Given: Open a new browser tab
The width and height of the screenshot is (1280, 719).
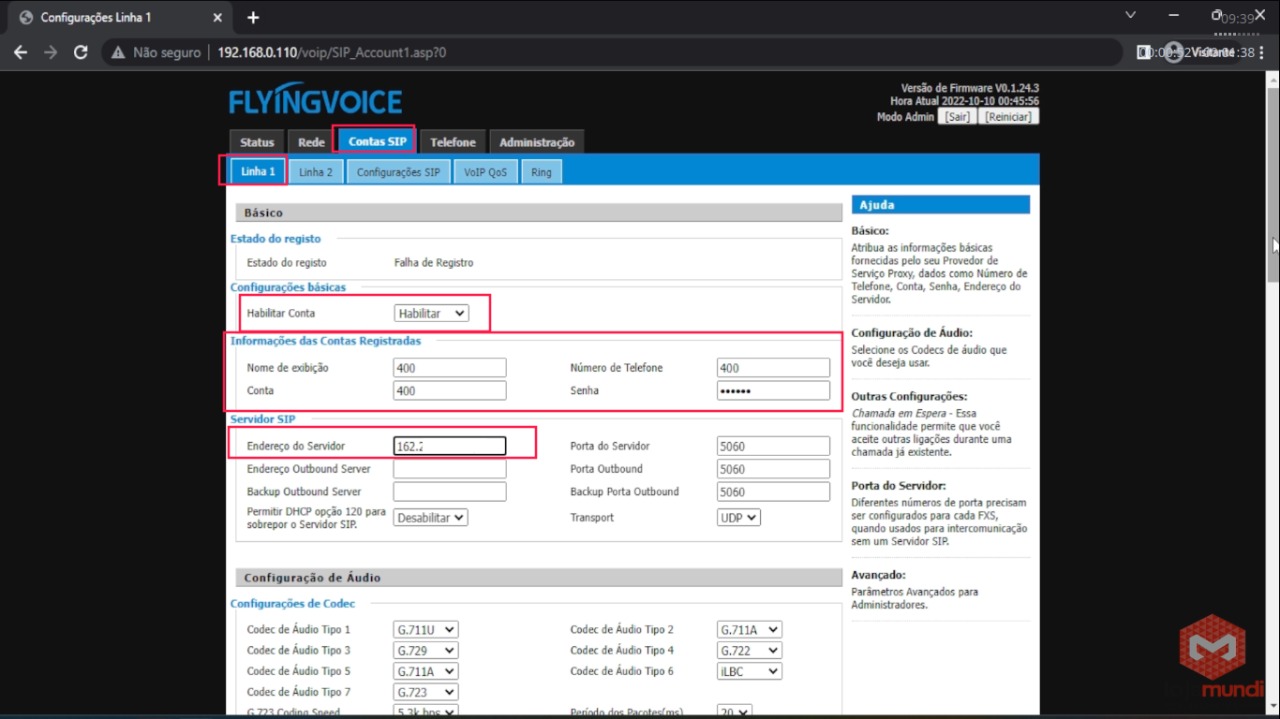Looking at the screenshot, I should tap(253, 18).
